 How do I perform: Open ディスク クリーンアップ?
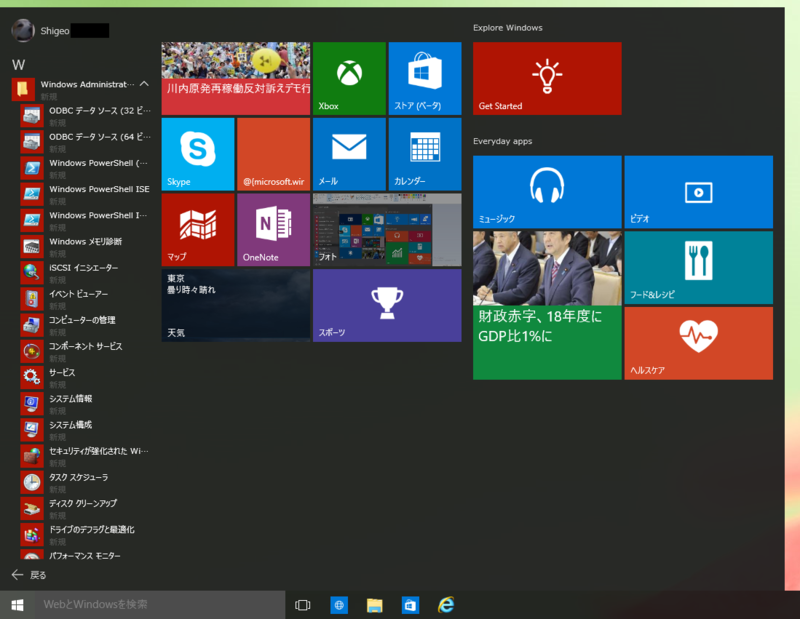pos(86,508)
